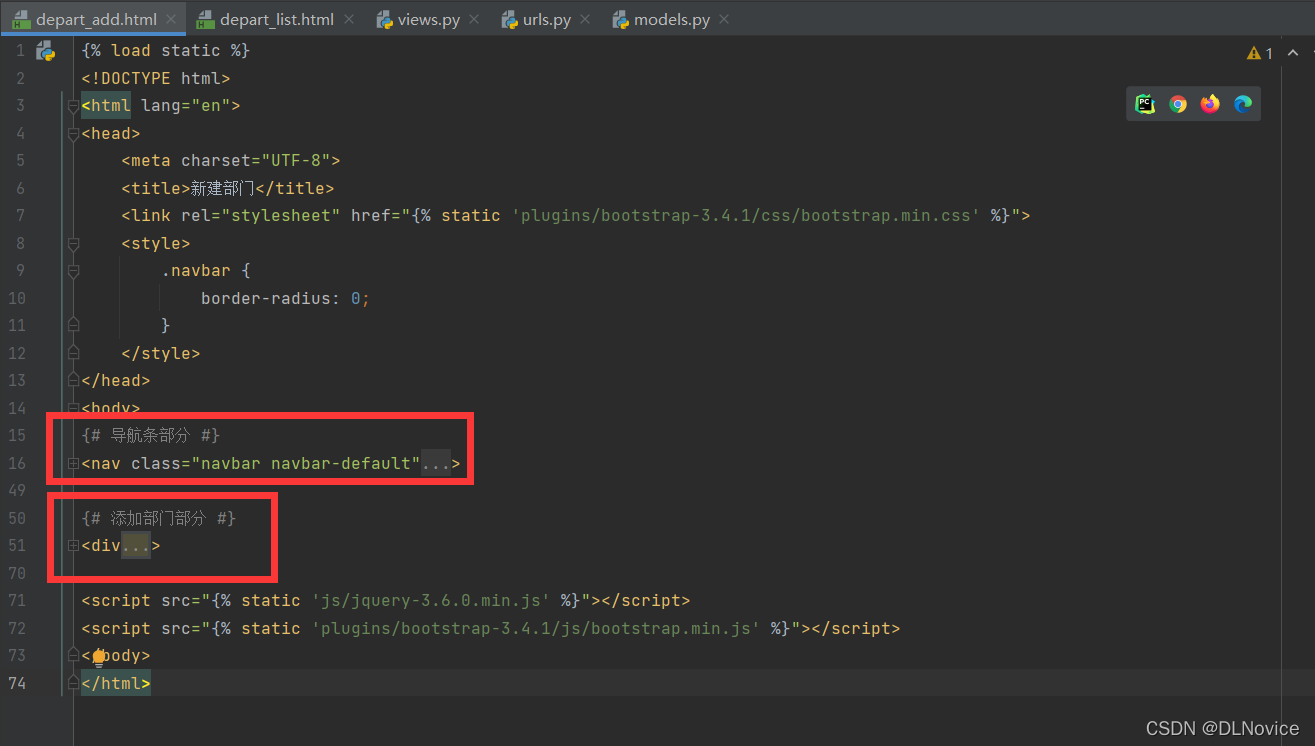The height and width of the screenshot is (746, 1315).
Task: Expand the folded nav element on line 16
Action: coord(73,464)
